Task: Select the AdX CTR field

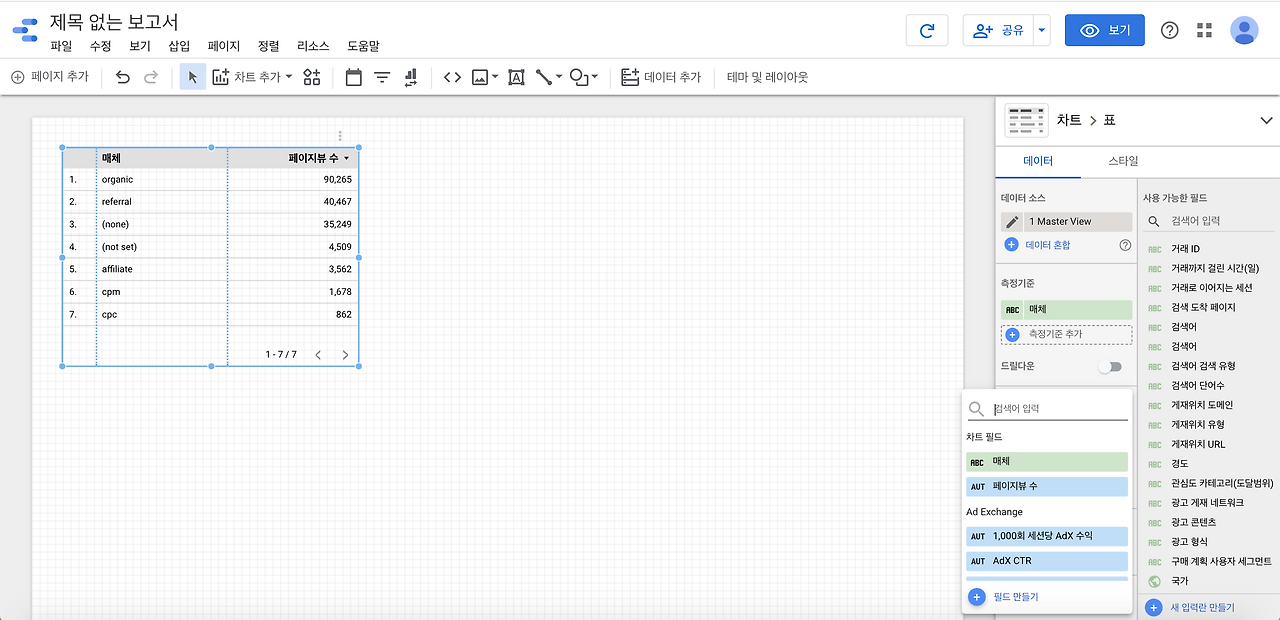Action: 1046,561
